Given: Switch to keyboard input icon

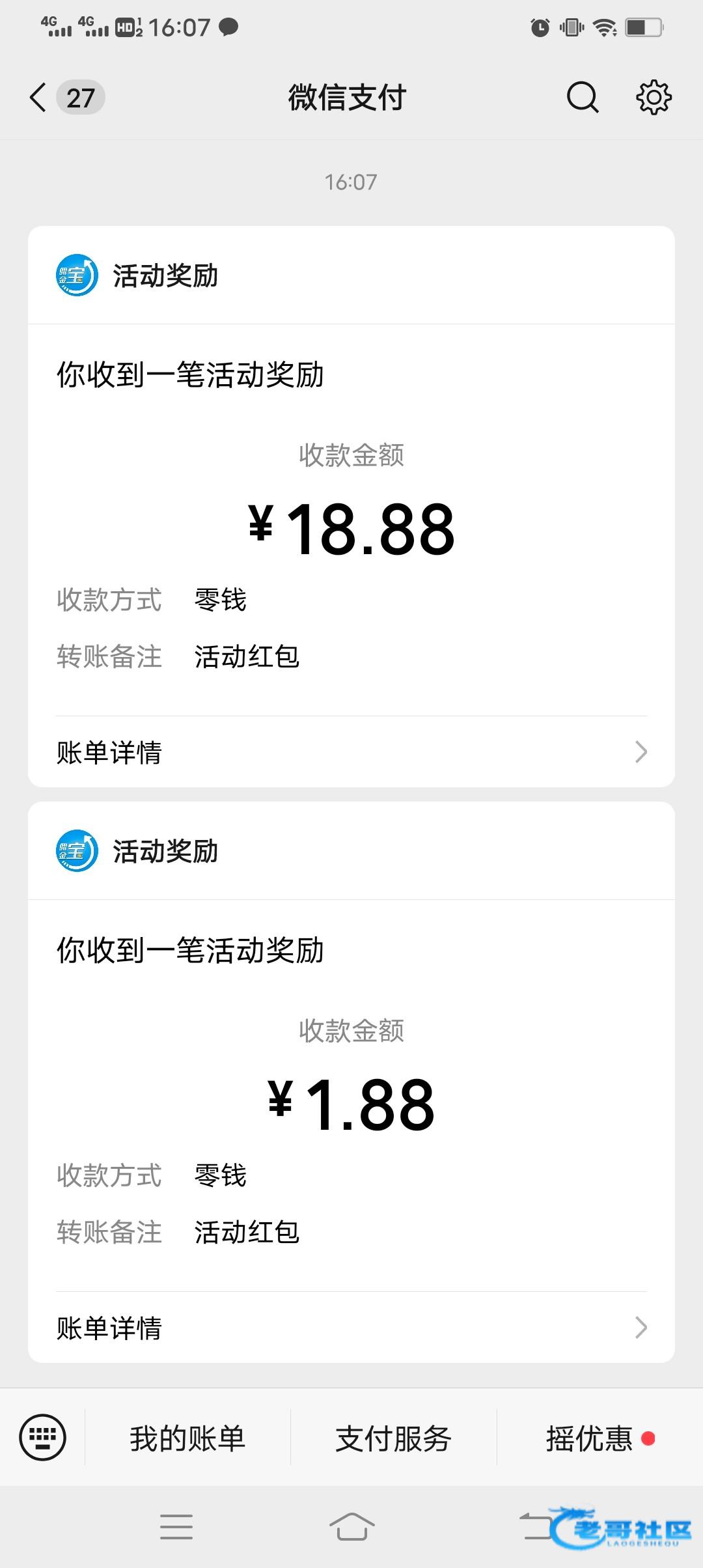Looking at the screenshot, I should [x=43, y=1438].
